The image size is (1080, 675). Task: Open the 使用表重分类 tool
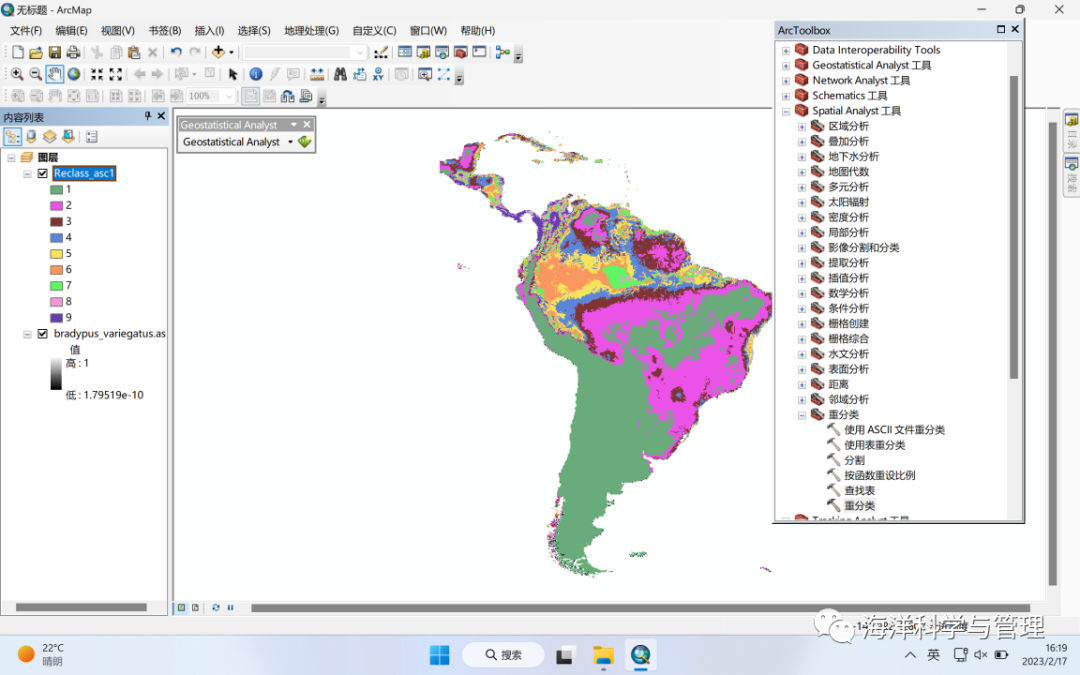point(875,445)
